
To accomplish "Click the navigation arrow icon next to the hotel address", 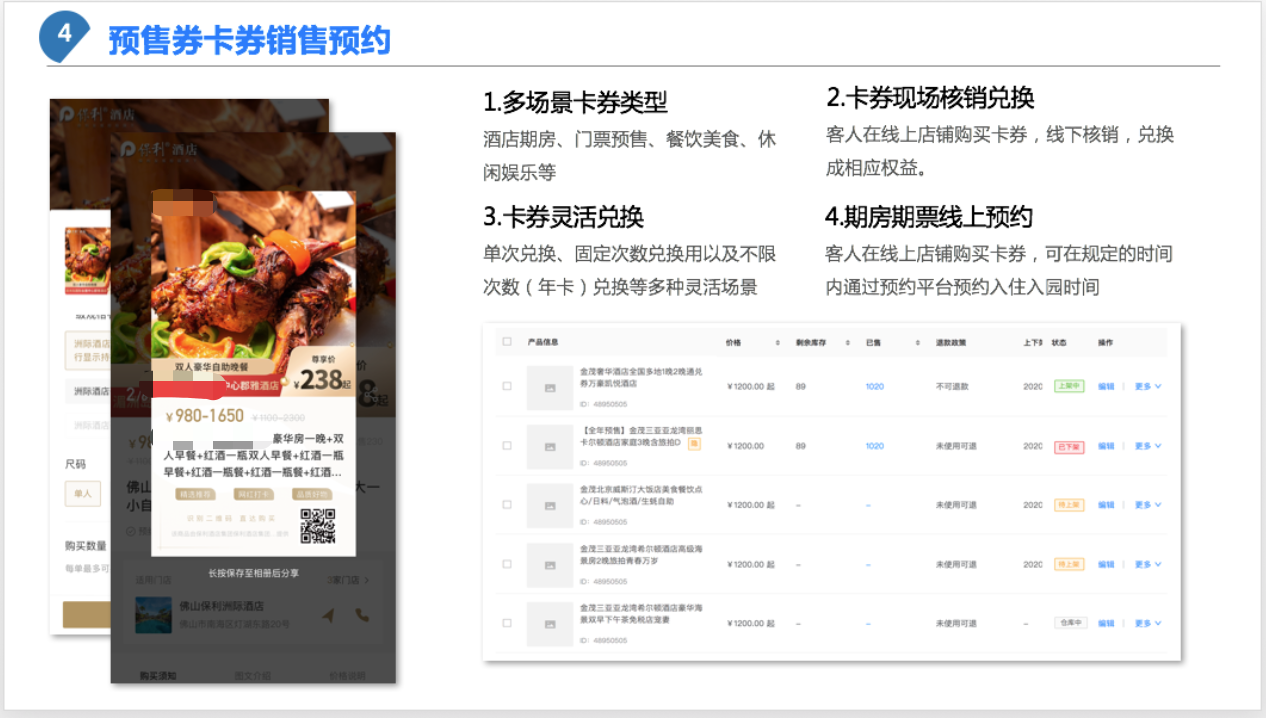I will pyautogui.click(x=329, y=615).
